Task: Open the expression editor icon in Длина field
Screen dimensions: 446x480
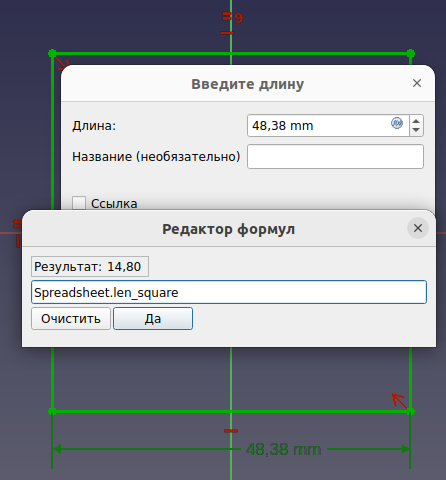Action: click(x=397, y=123)
